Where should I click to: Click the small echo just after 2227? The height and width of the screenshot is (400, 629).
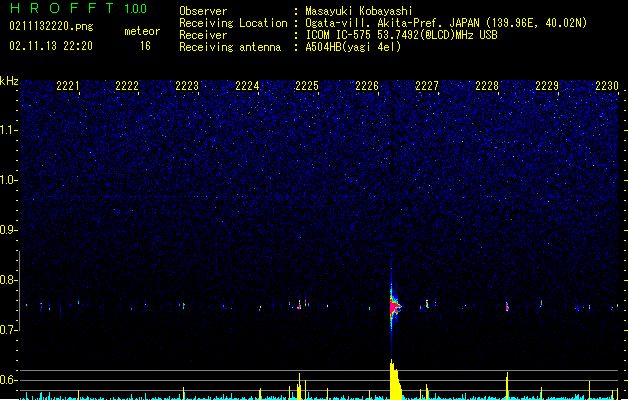[427, 304]
